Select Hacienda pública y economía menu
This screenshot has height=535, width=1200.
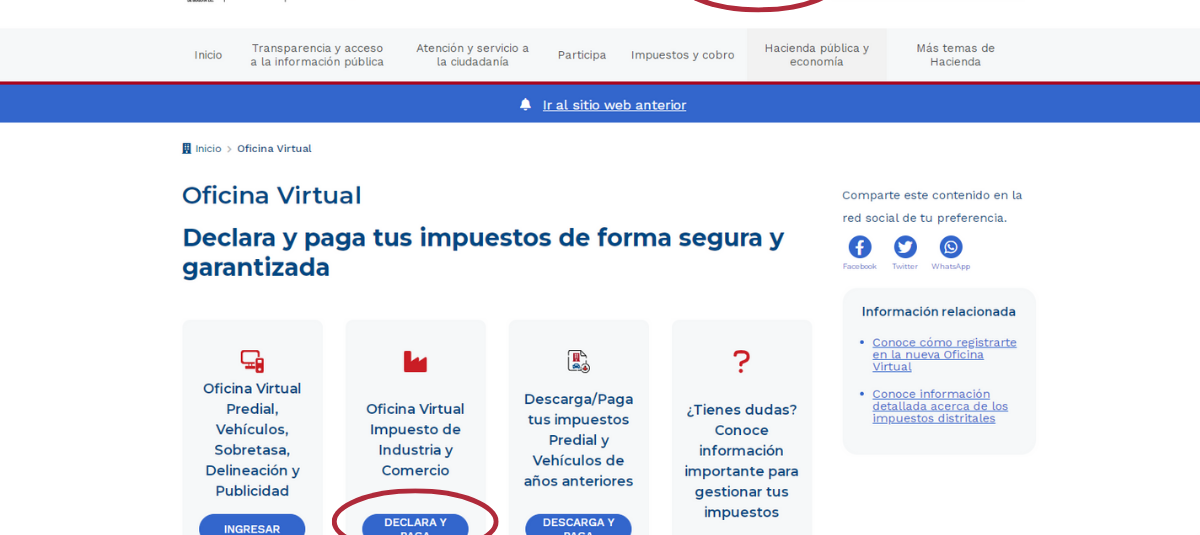[816, 55]
